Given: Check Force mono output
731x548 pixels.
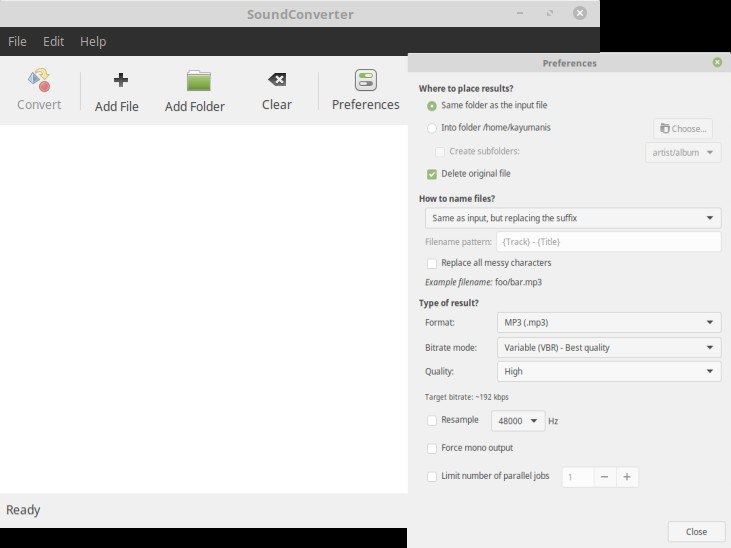Looking at the screenshot, I should pyautogui.click(x=432, y=448).
